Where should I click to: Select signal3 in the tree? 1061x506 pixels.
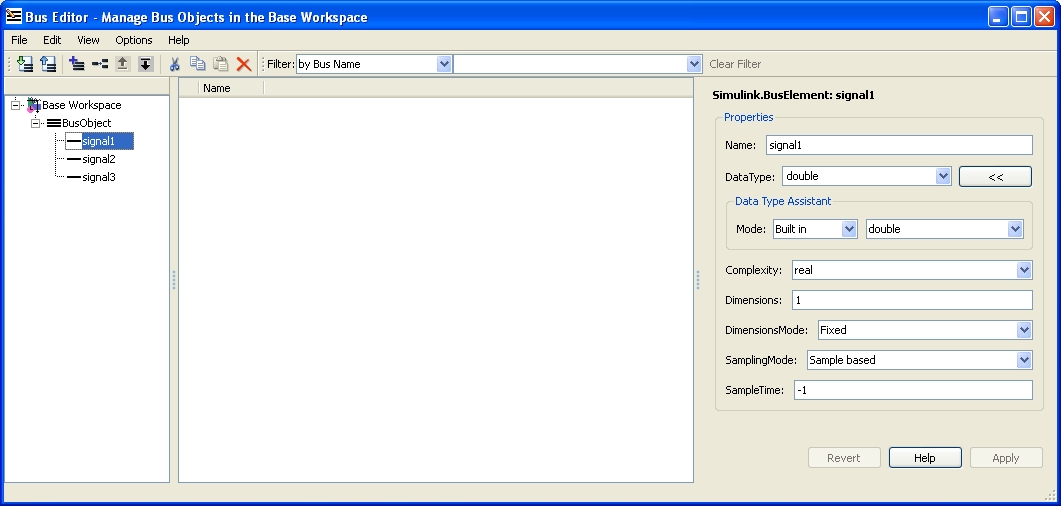pyautogui.click(x=99, y=177)
